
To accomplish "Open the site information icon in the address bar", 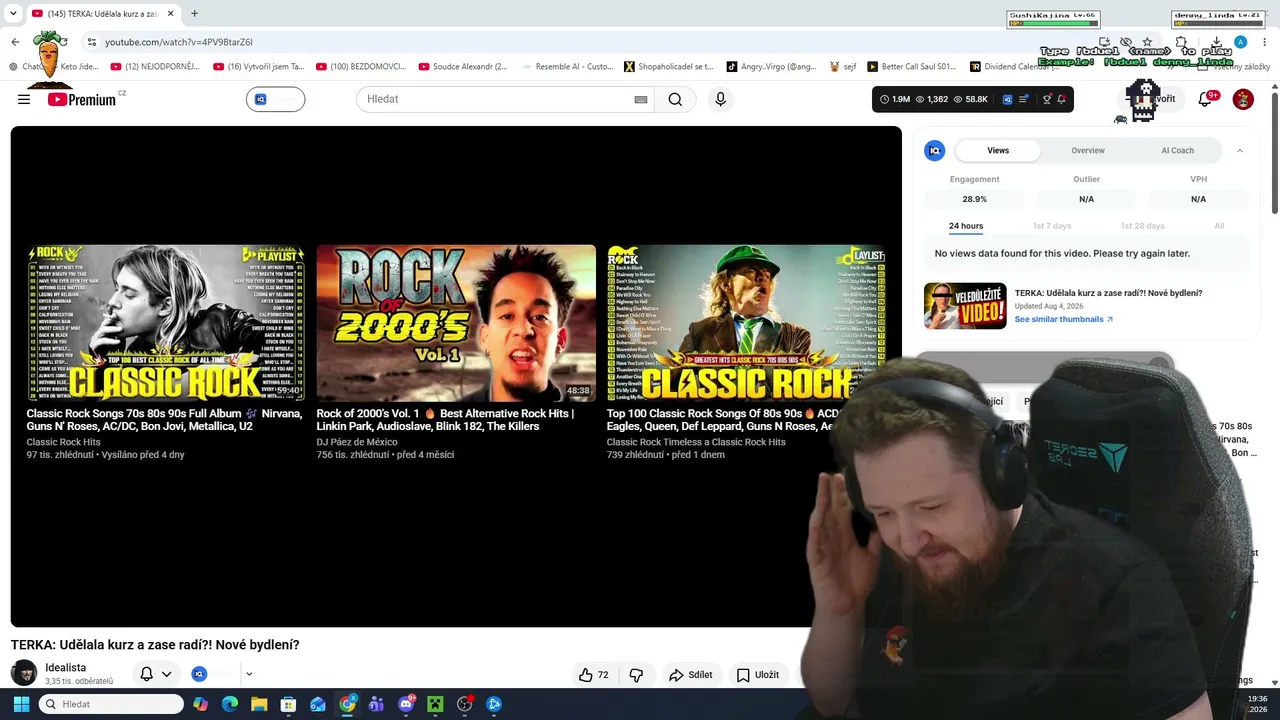I will pos(91,42).
